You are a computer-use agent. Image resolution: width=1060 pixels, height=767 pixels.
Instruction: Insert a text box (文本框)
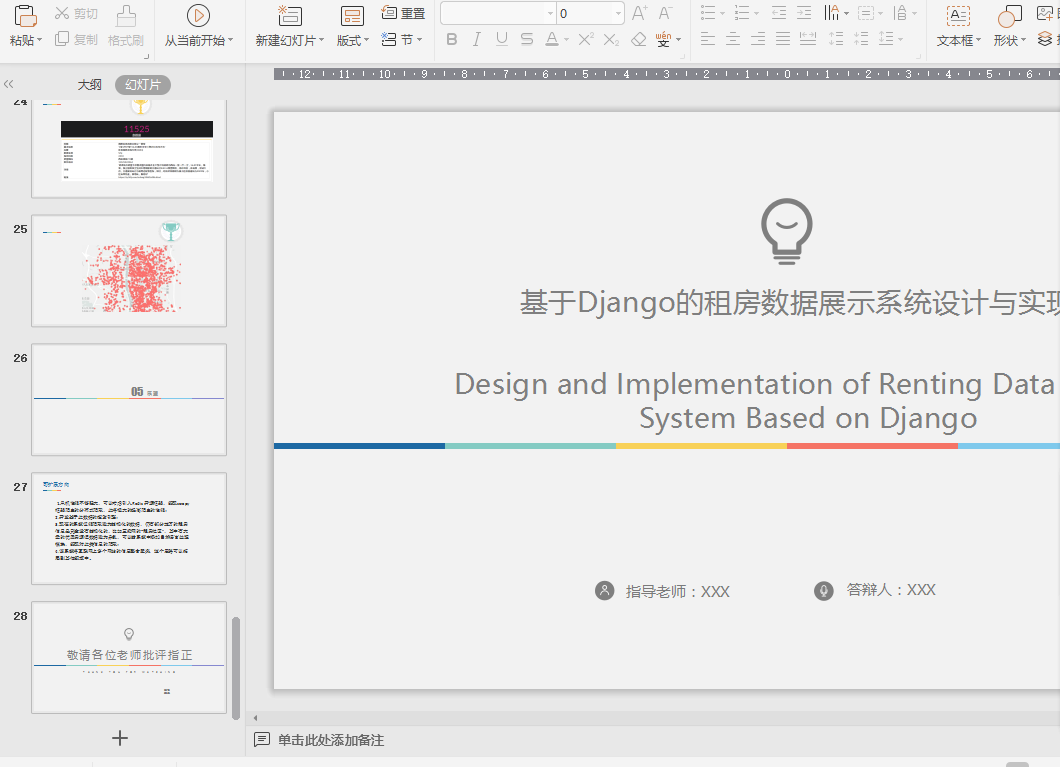click(958, 15)
